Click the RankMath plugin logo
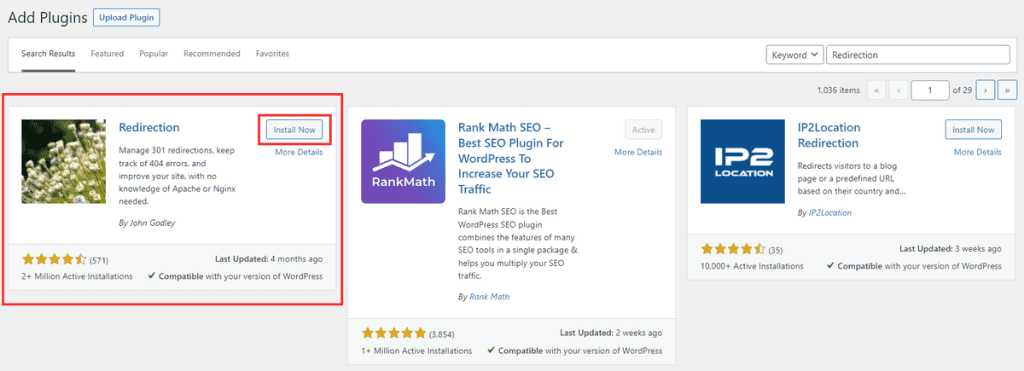This screenshot has height=371, width=1024. tap(403, 161)
